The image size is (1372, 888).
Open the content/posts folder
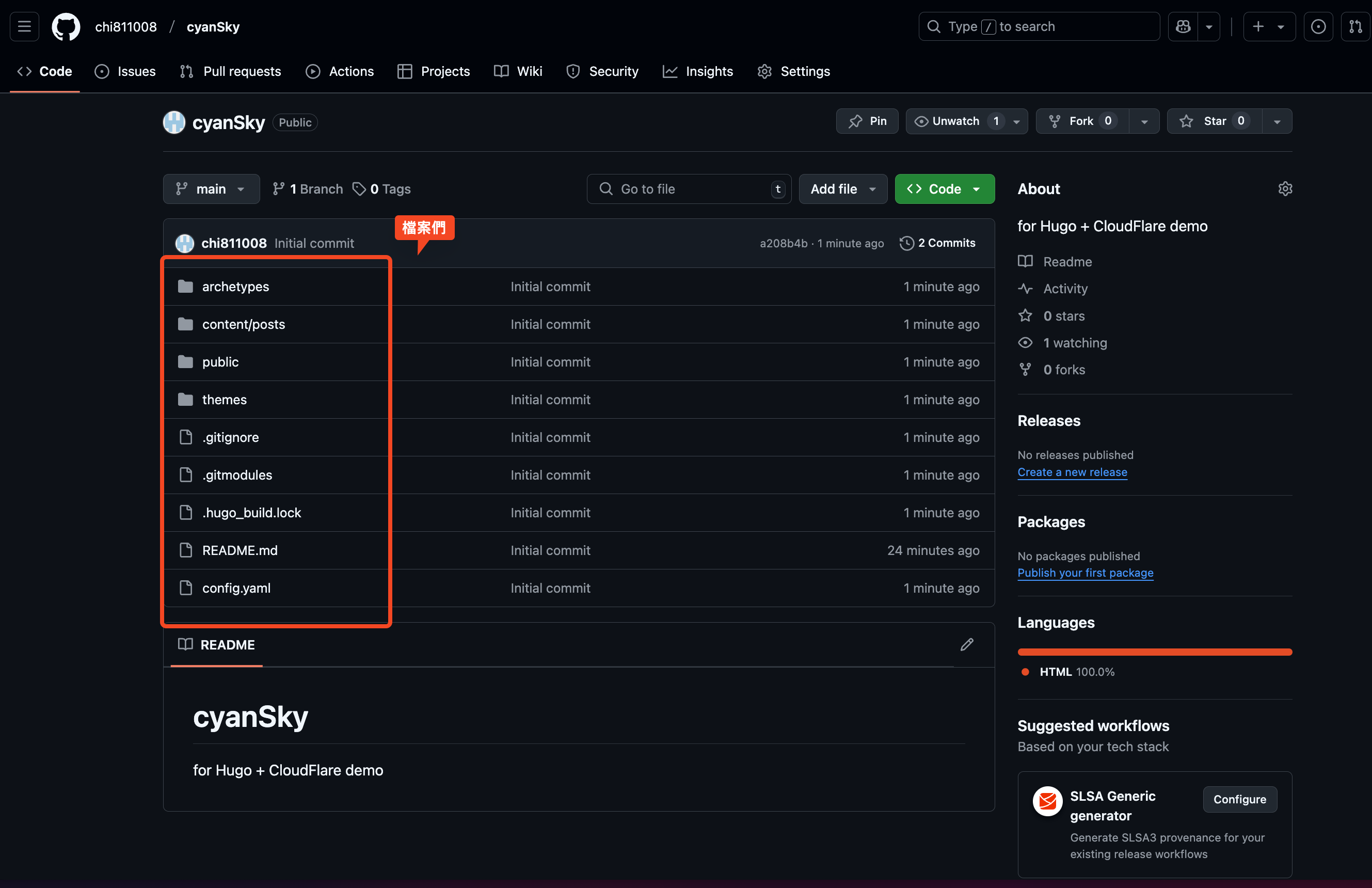243,324
